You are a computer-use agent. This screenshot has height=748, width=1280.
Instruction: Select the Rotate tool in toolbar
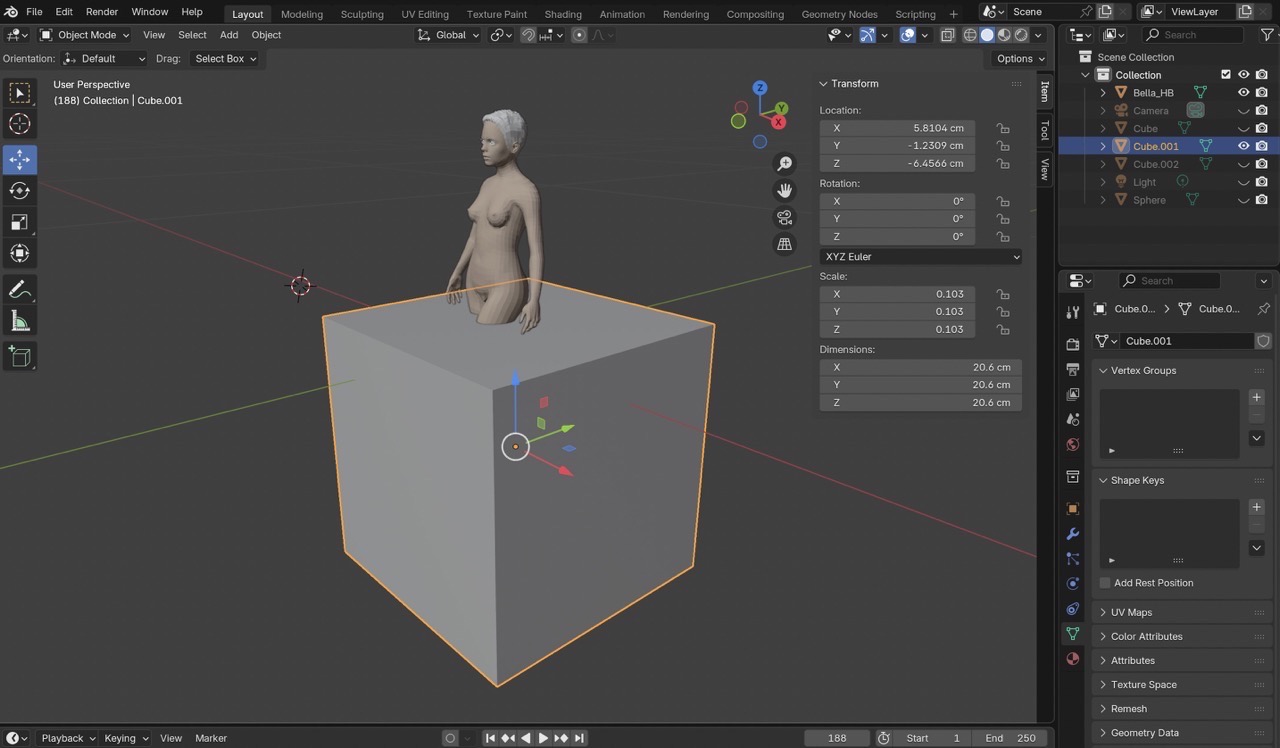20,190
